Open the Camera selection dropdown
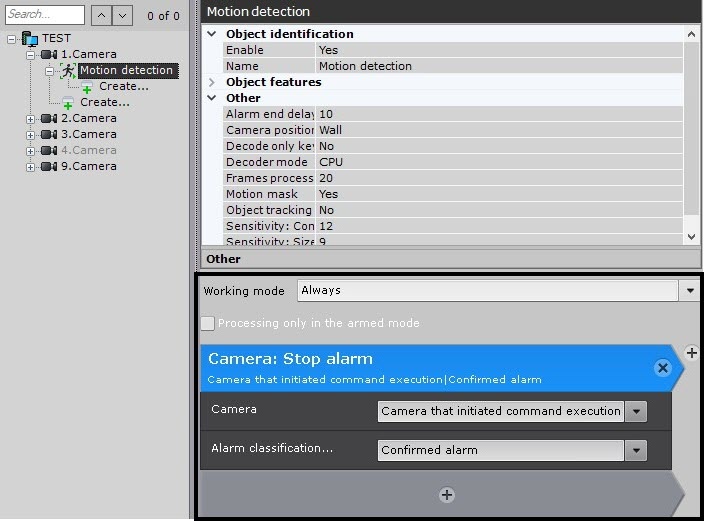Viewport: 704px width, 521px height. tap(636, 411)
